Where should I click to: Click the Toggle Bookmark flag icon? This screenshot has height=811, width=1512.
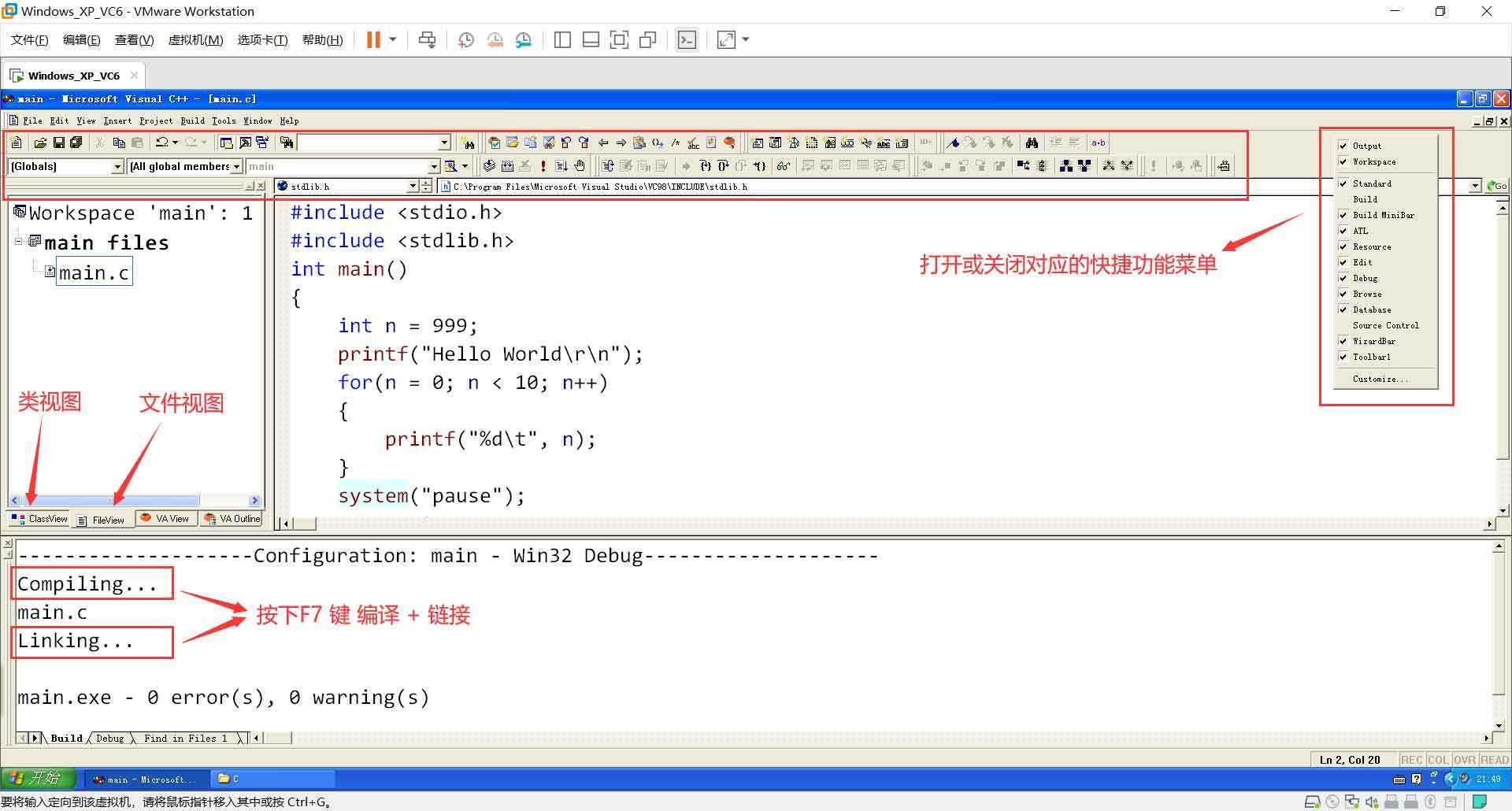click(954, 143)
